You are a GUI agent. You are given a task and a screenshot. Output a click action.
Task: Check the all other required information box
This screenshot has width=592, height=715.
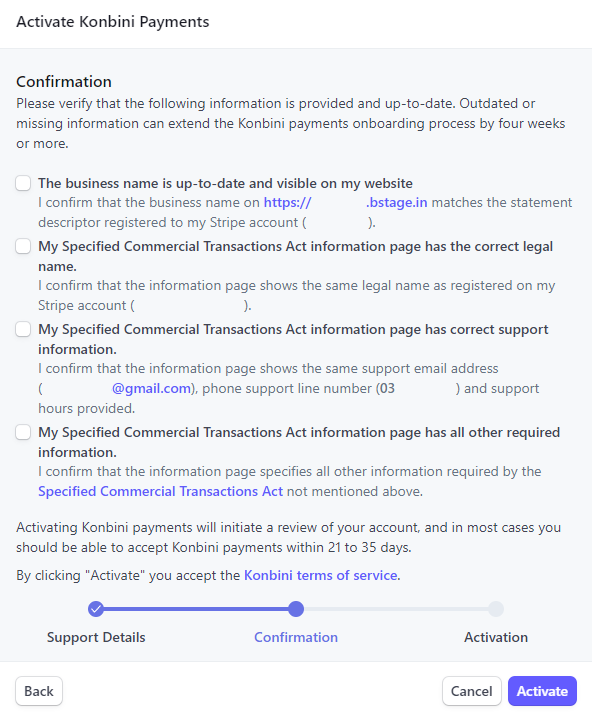coord(23,432)
